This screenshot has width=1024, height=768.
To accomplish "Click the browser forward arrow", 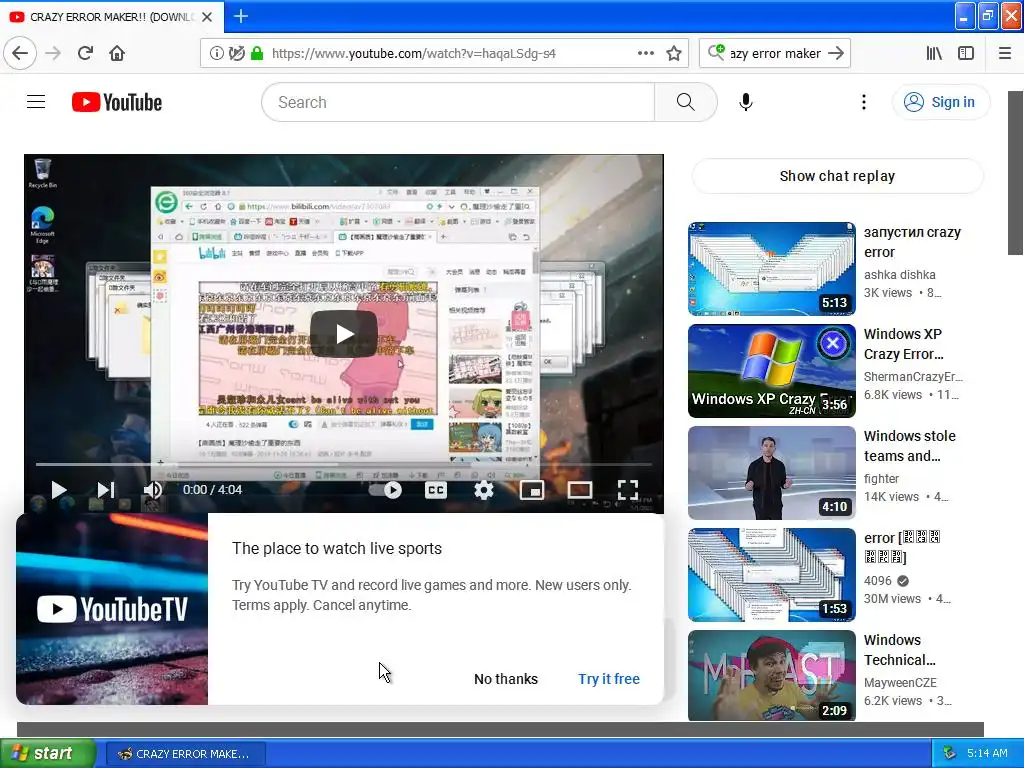I will click(x=53, y=53).
